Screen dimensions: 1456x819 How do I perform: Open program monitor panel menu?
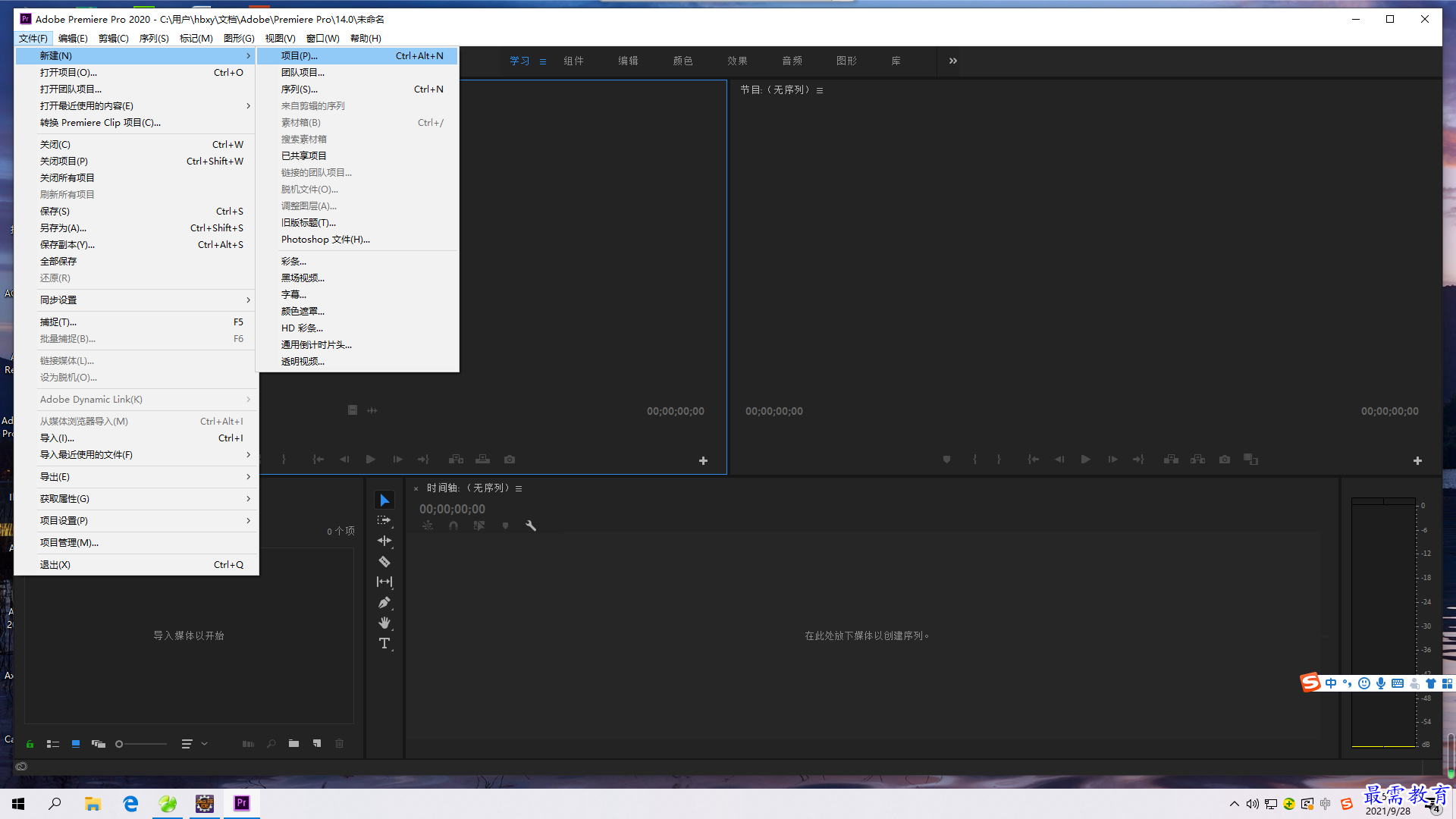coord(820,90)
